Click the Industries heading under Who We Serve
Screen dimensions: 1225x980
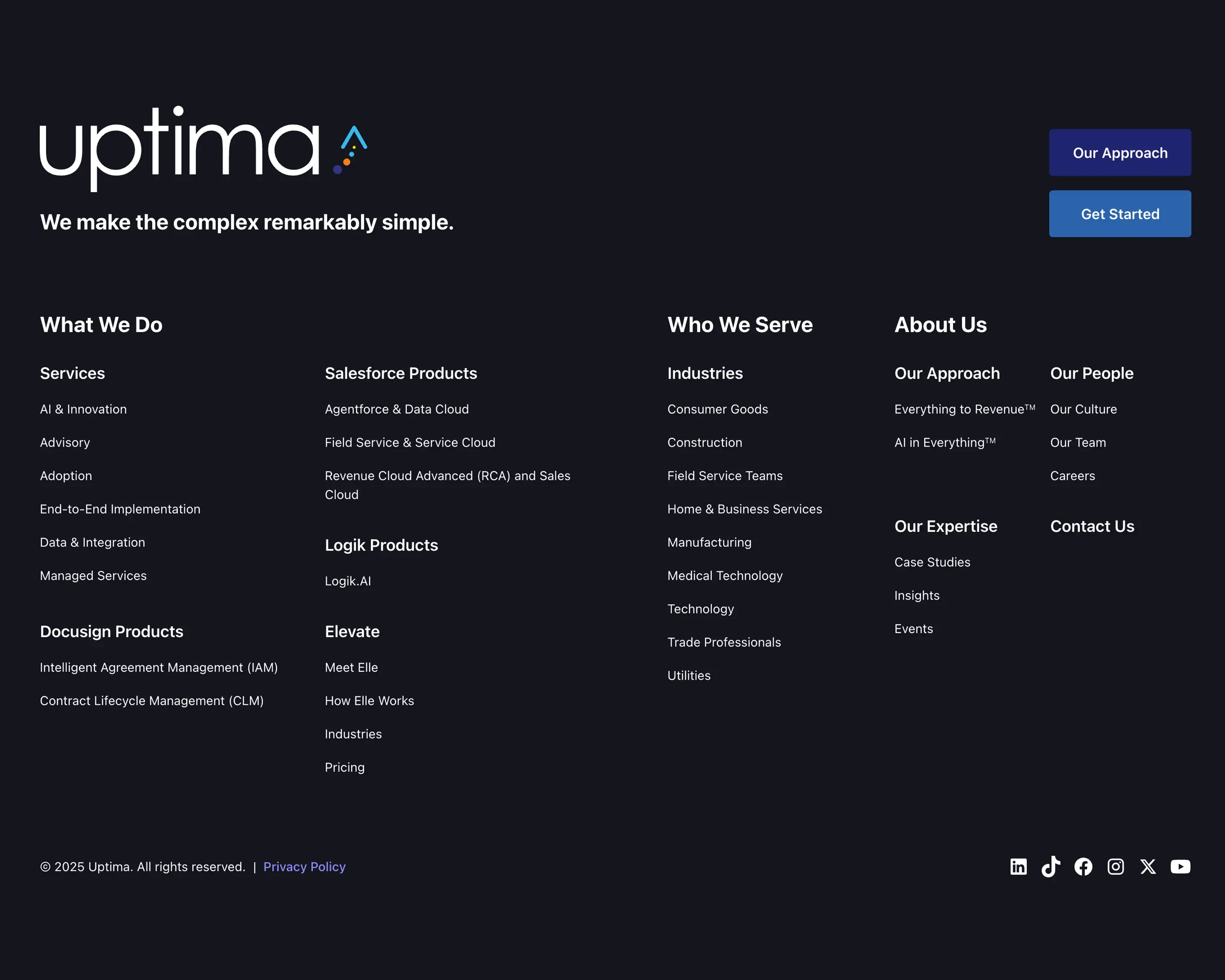(x=705, y=373)
